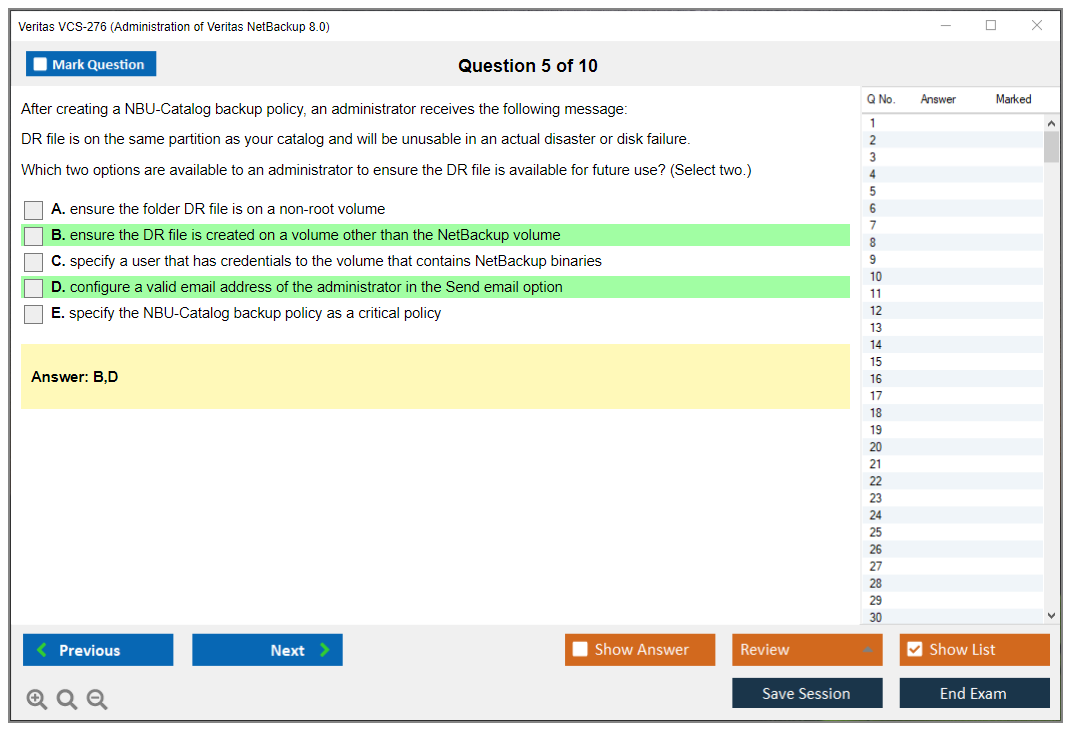The height and width of the screenshot is (735, 1075).
Task: Click the zoom out magnifier icon
Action: click(x=97, y=700)
